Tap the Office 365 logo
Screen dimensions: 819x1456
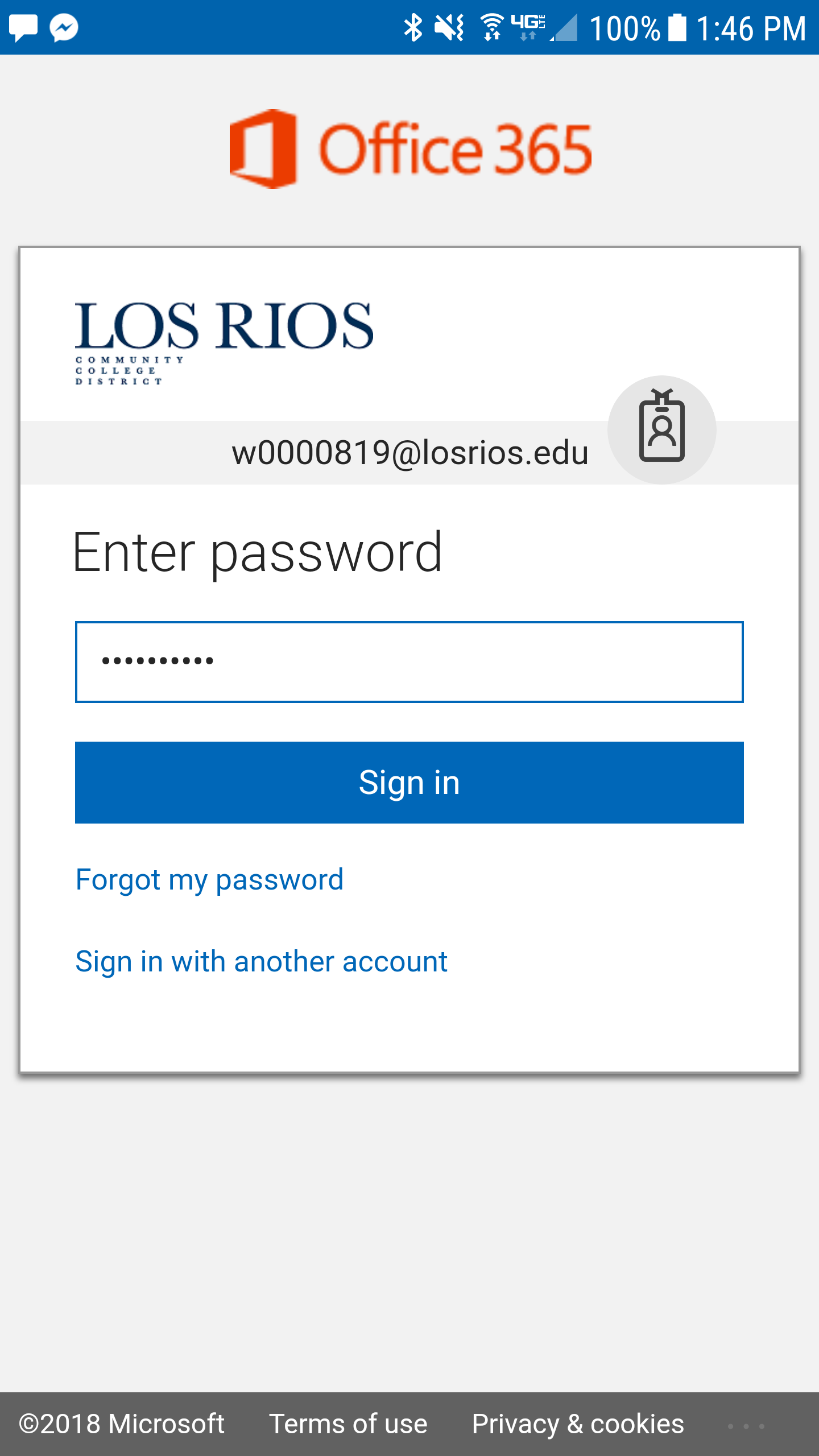pos(410,149)
